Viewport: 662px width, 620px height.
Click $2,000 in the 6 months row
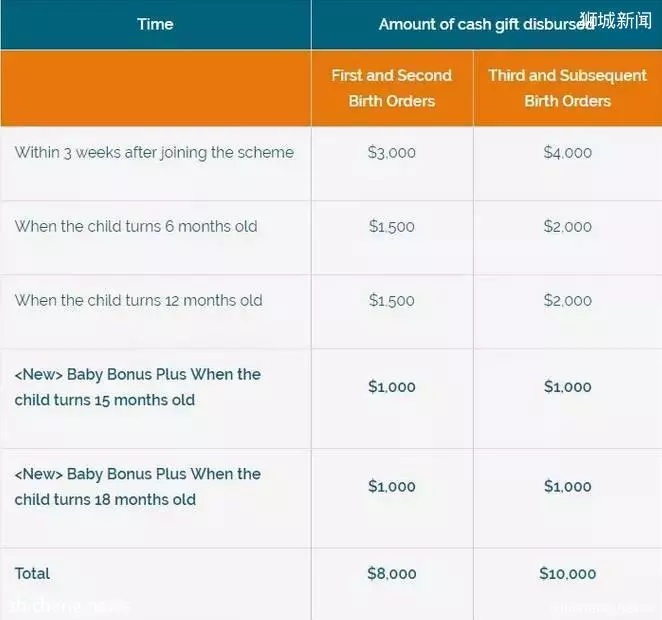[567, 226]
